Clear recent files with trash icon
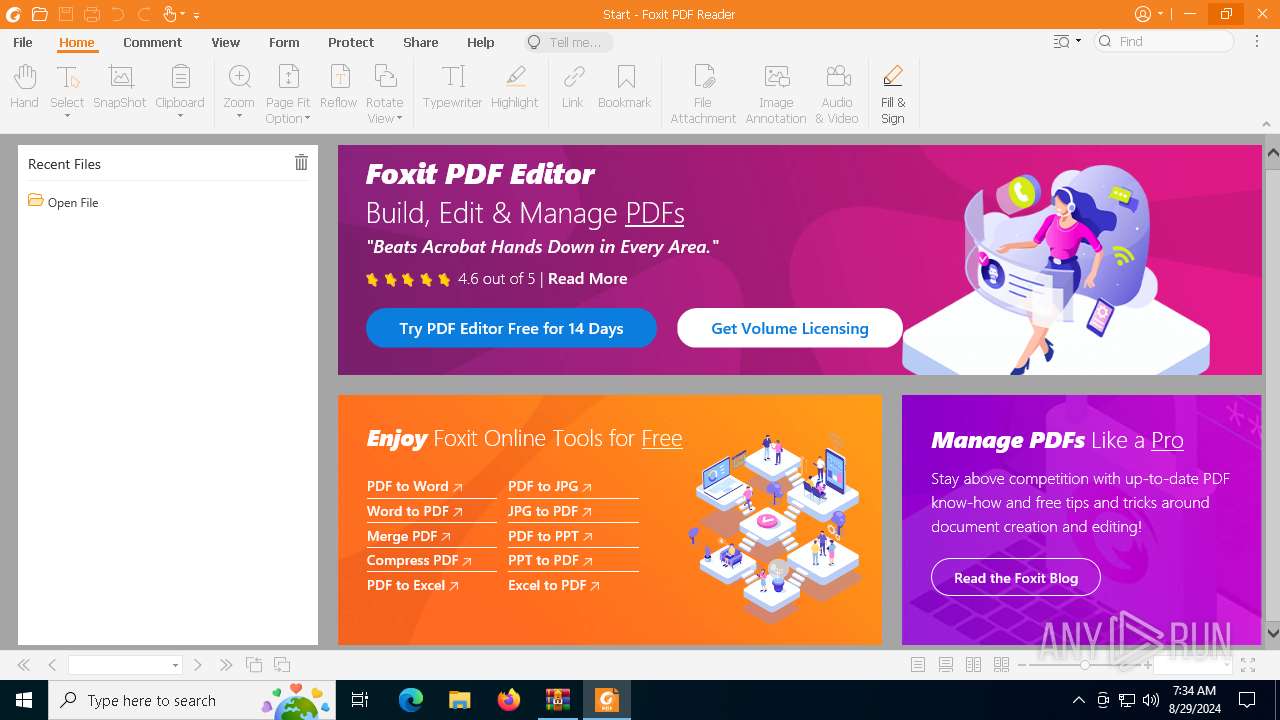The image size is (1280, 720). pos(301,163)
